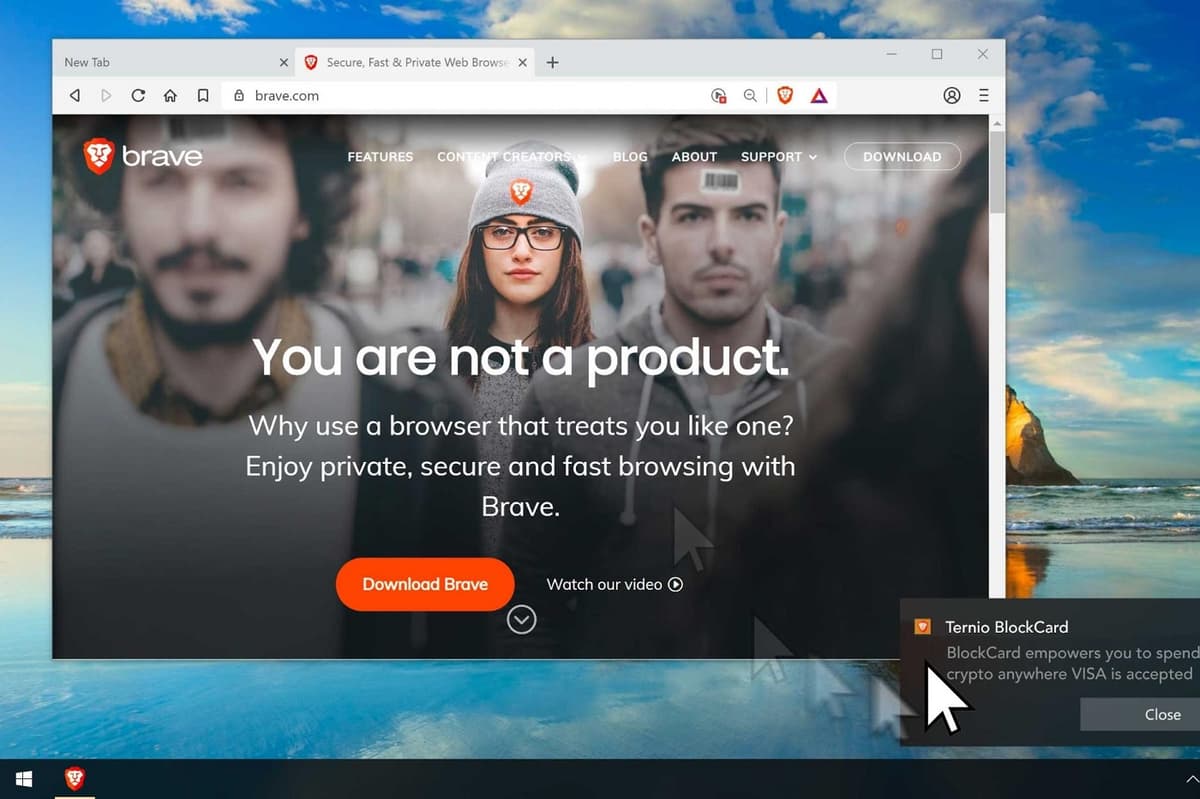The image size is (1200, 799).
Task: Open Brave Shields panel
Action: 786,95
